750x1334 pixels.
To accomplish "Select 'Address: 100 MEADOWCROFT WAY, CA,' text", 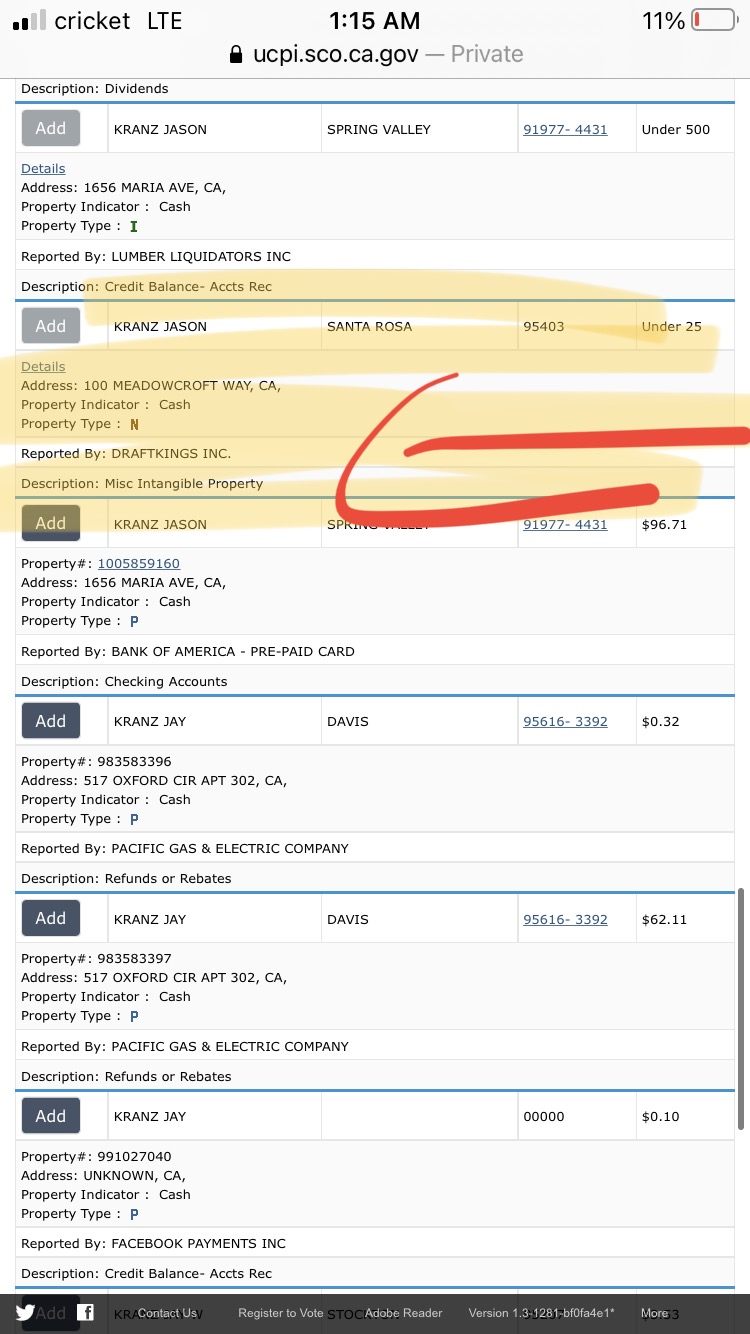I will click(x=151, y=385).
